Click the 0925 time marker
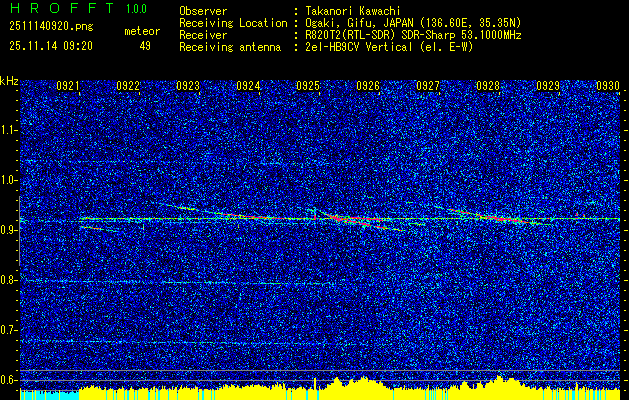Viewport: 629px width, 400px height. [x=308, y=85]
